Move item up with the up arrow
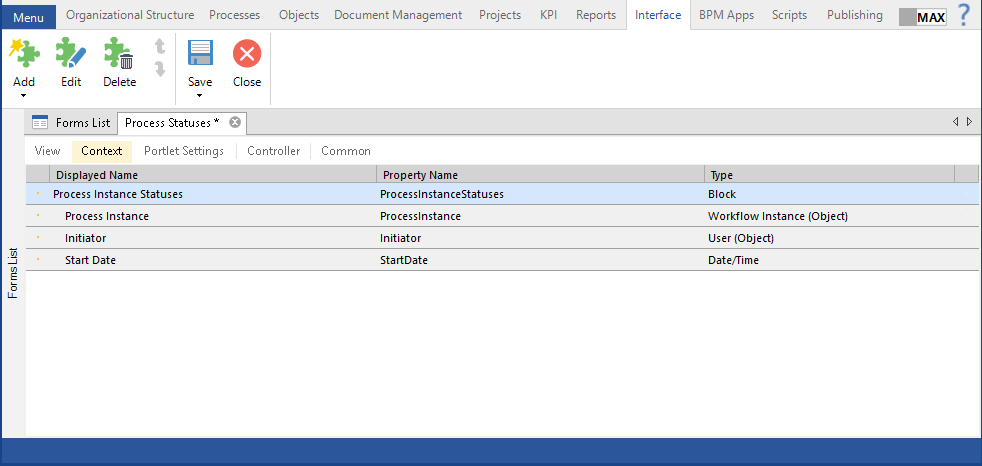Image resolution: width=982 pixels, height=466 pixels. pyautogui.click(x=159, y=47)
